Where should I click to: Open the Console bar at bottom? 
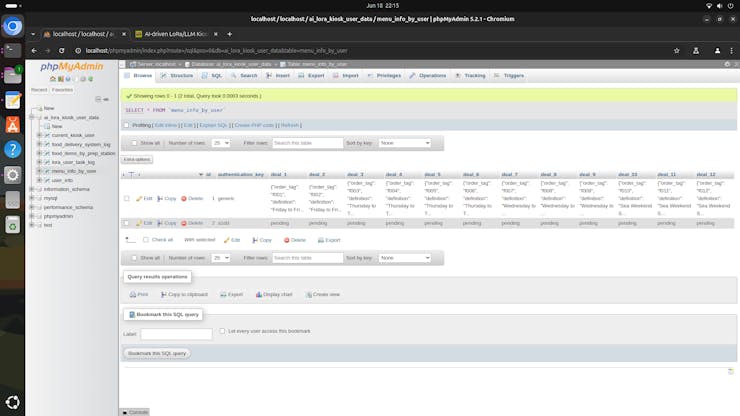[135, 412]
